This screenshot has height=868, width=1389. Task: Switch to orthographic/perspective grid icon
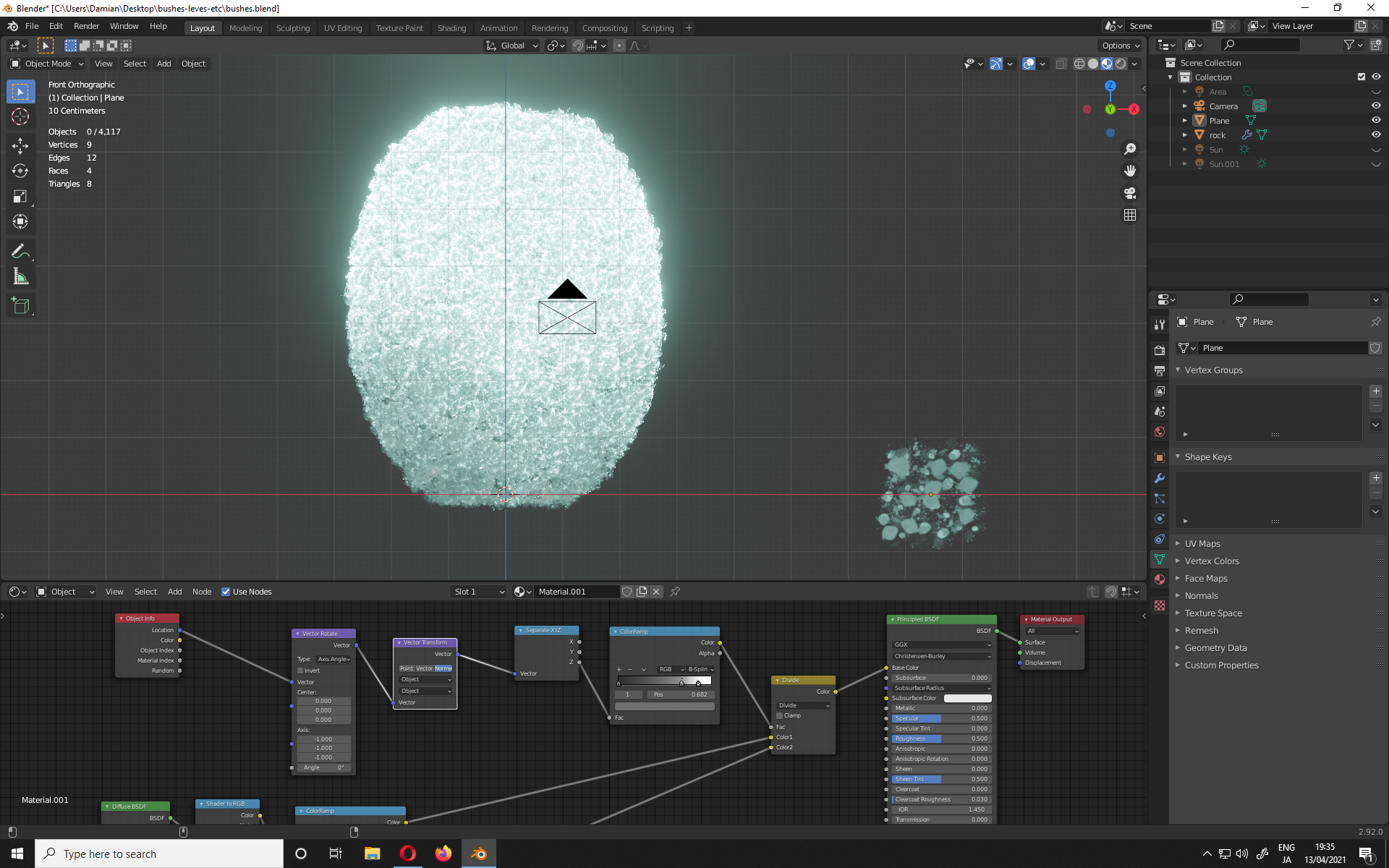coord(1129,216)
